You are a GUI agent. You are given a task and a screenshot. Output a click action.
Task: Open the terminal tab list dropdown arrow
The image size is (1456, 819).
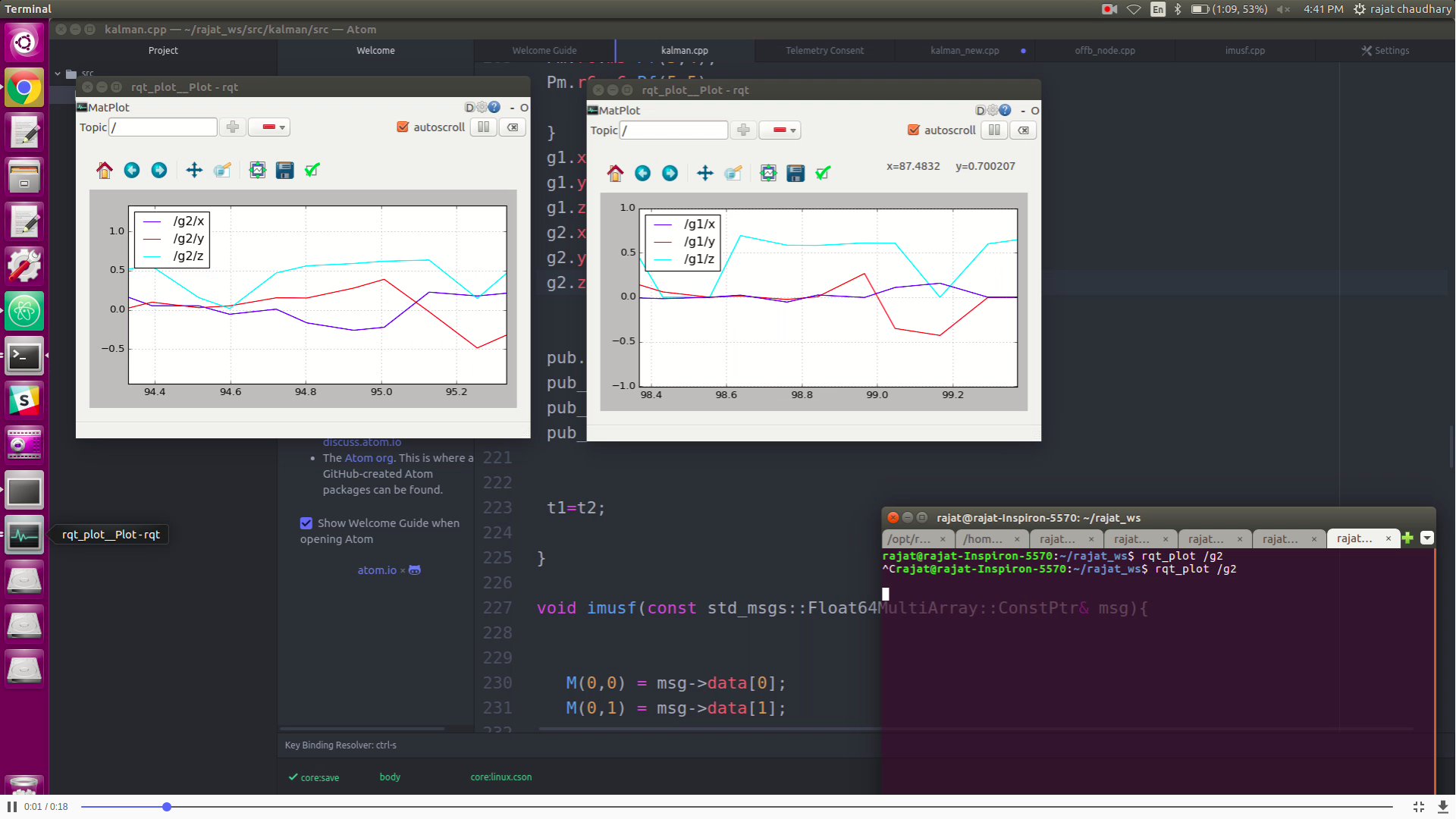[1426, 538]
